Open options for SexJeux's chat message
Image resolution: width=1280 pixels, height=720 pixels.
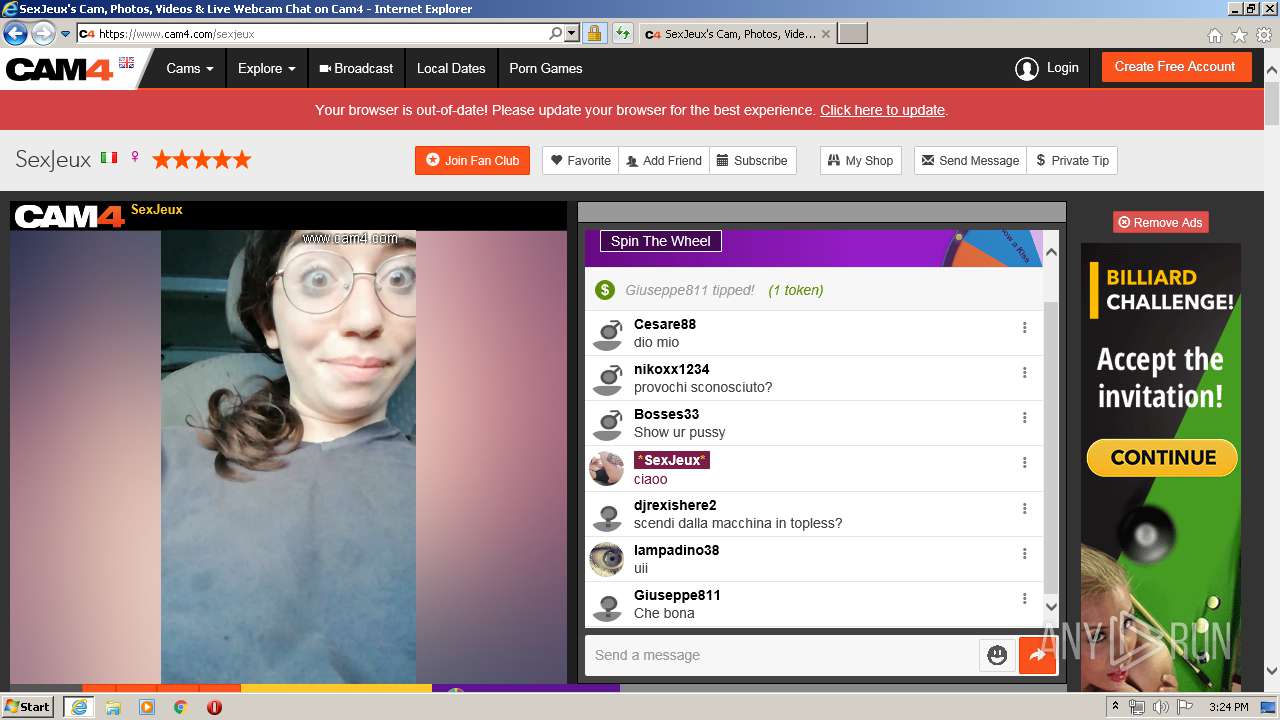tap(1024, 463)
